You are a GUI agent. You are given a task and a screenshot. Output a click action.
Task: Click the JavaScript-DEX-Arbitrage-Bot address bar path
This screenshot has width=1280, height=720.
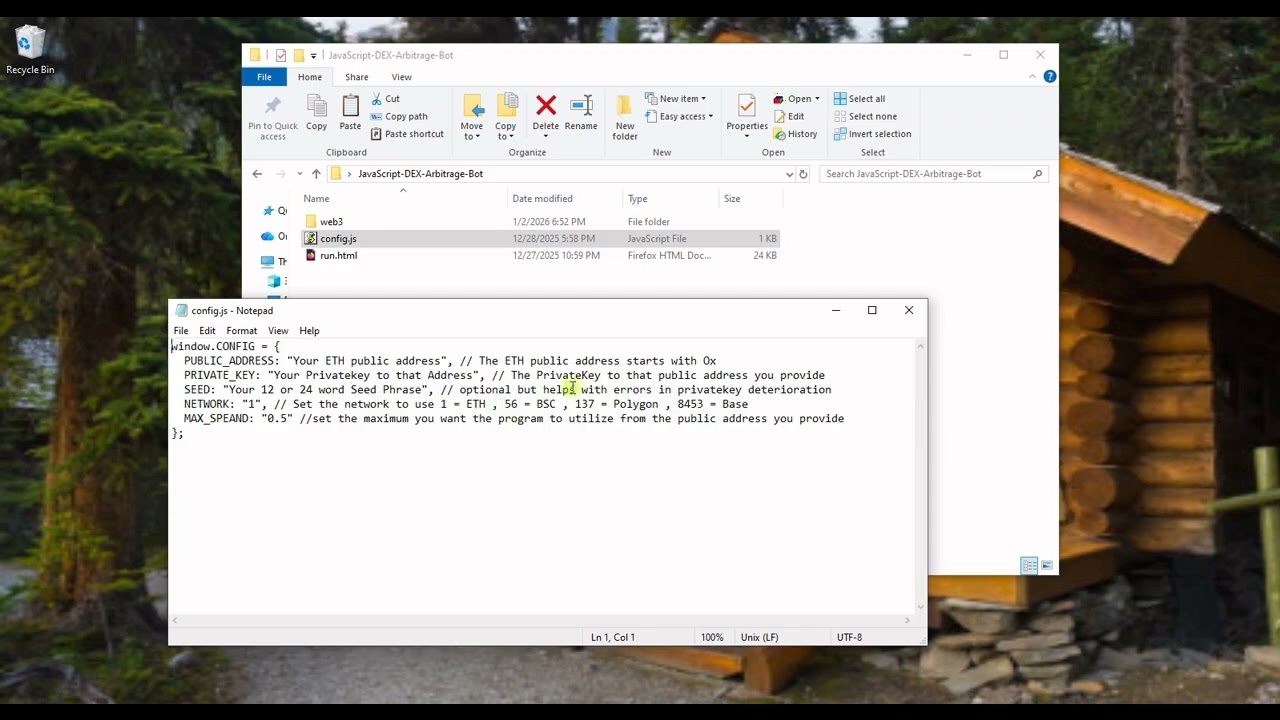point(420,174)
